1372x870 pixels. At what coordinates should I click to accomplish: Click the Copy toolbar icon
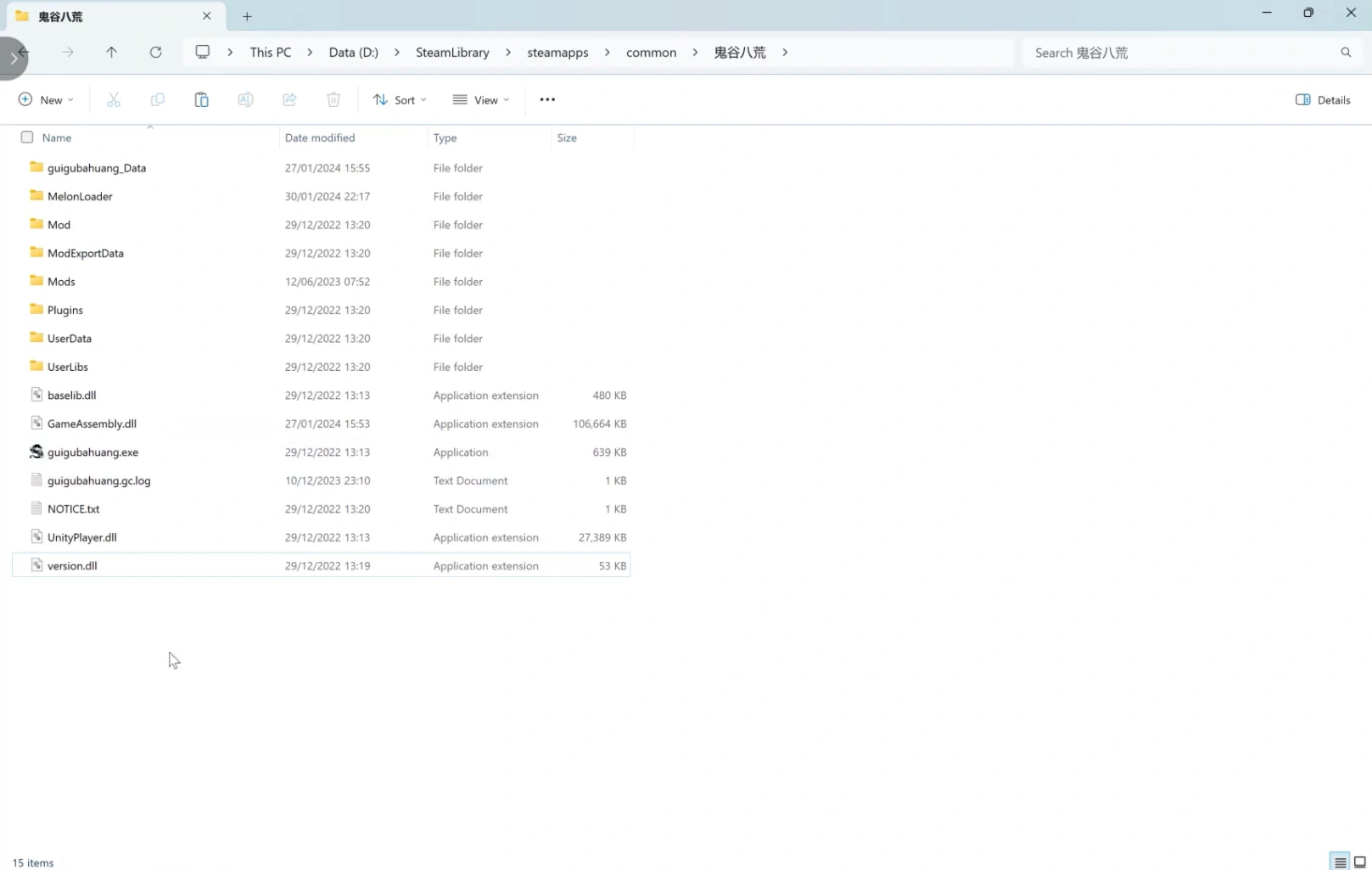[158, 100]
